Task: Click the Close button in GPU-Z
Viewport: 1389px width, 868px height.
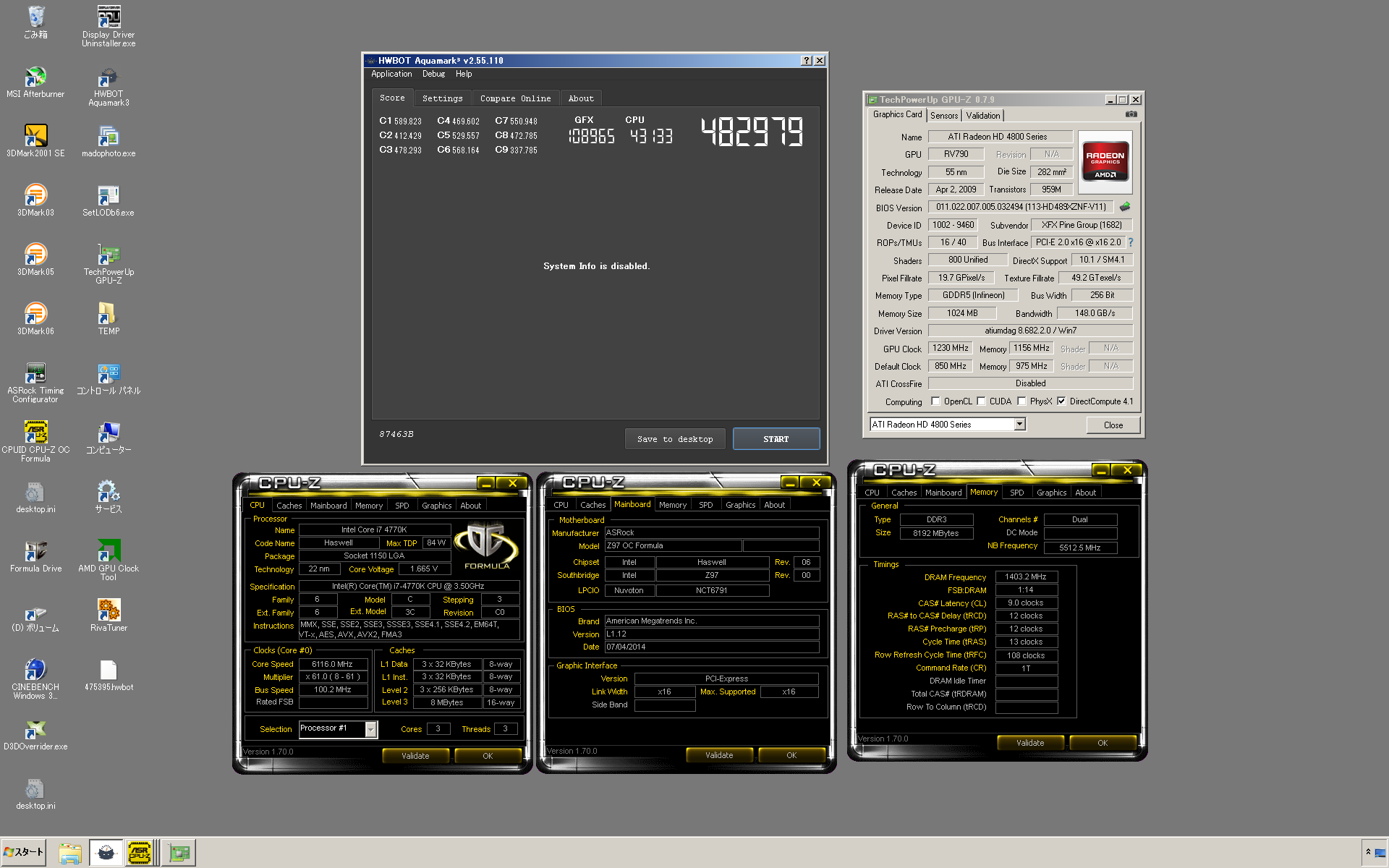Action: point(1113,425)
